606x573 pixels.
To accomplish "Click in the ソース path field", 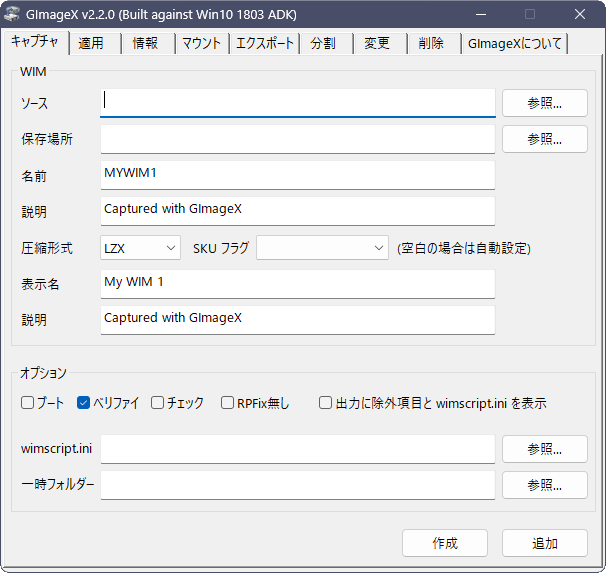I will coord(298,103).
